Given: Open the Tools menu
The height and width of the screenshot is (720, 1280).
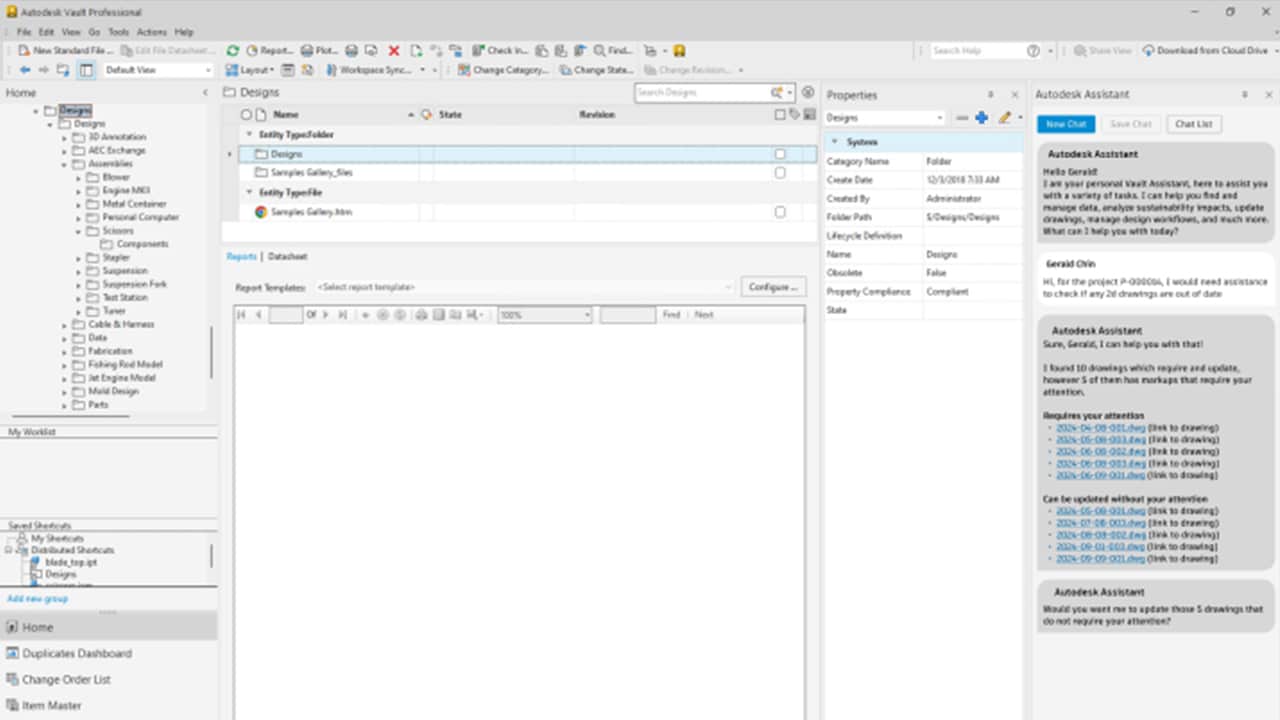Looking at the screenshot, I should click(x=118, y=32).
